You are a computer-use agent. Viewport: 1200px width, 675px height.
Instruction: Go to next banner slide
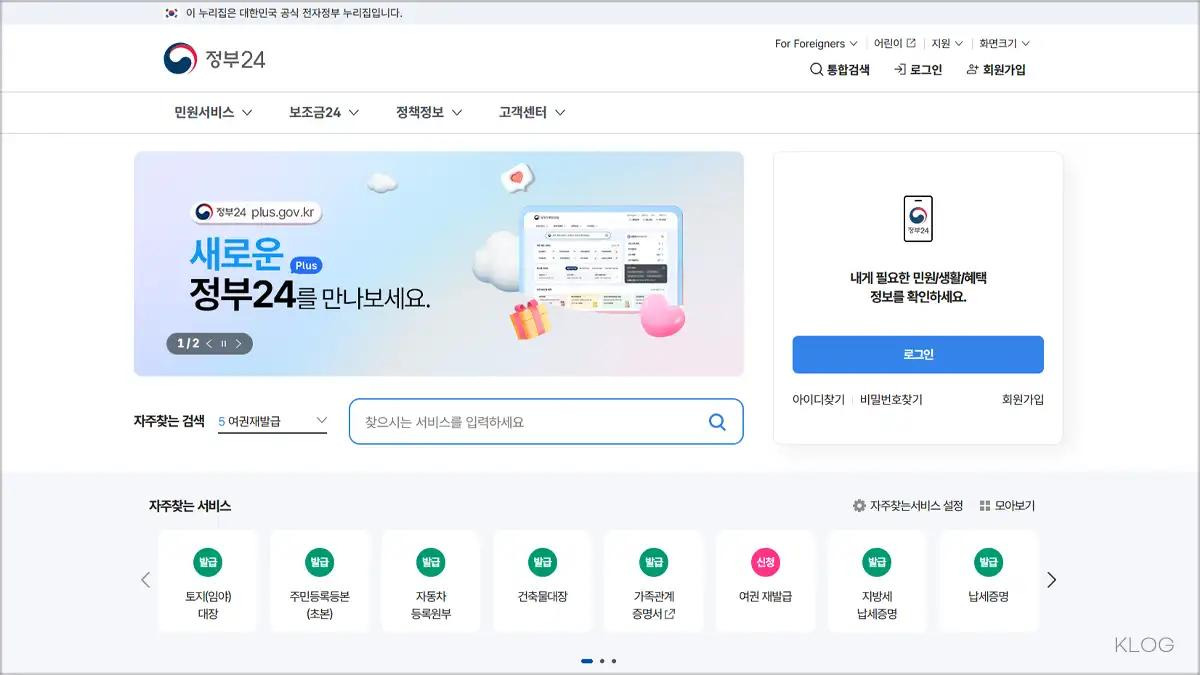tap(238, 344)
